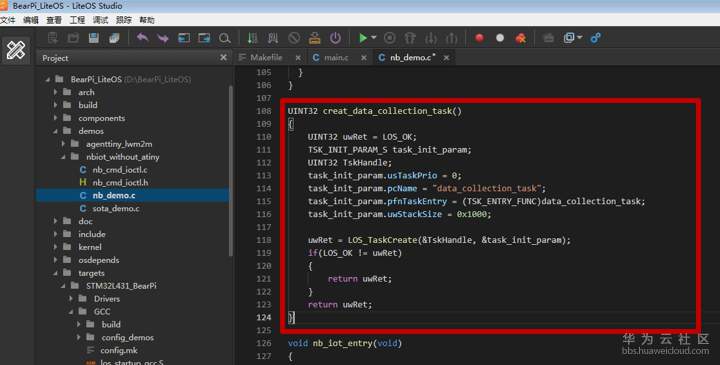Click the Project panel vertical scrollbar
Screen dimensions: 720x365
tap(231, 170)
